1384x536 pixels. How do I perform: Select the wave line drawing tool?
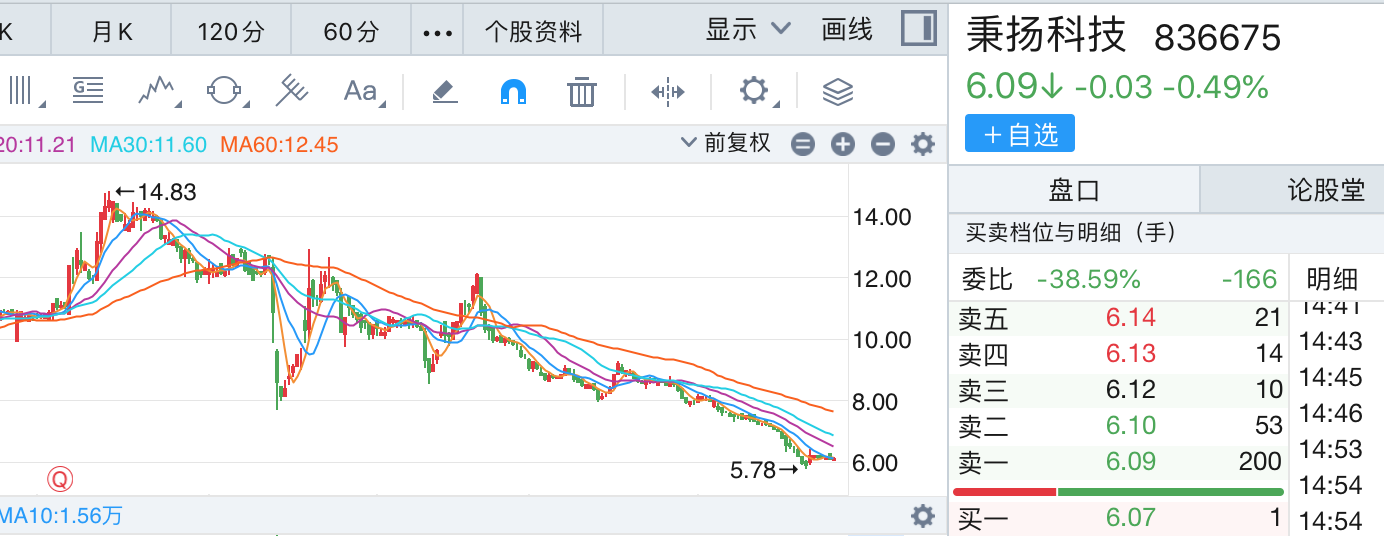(157, 91)
